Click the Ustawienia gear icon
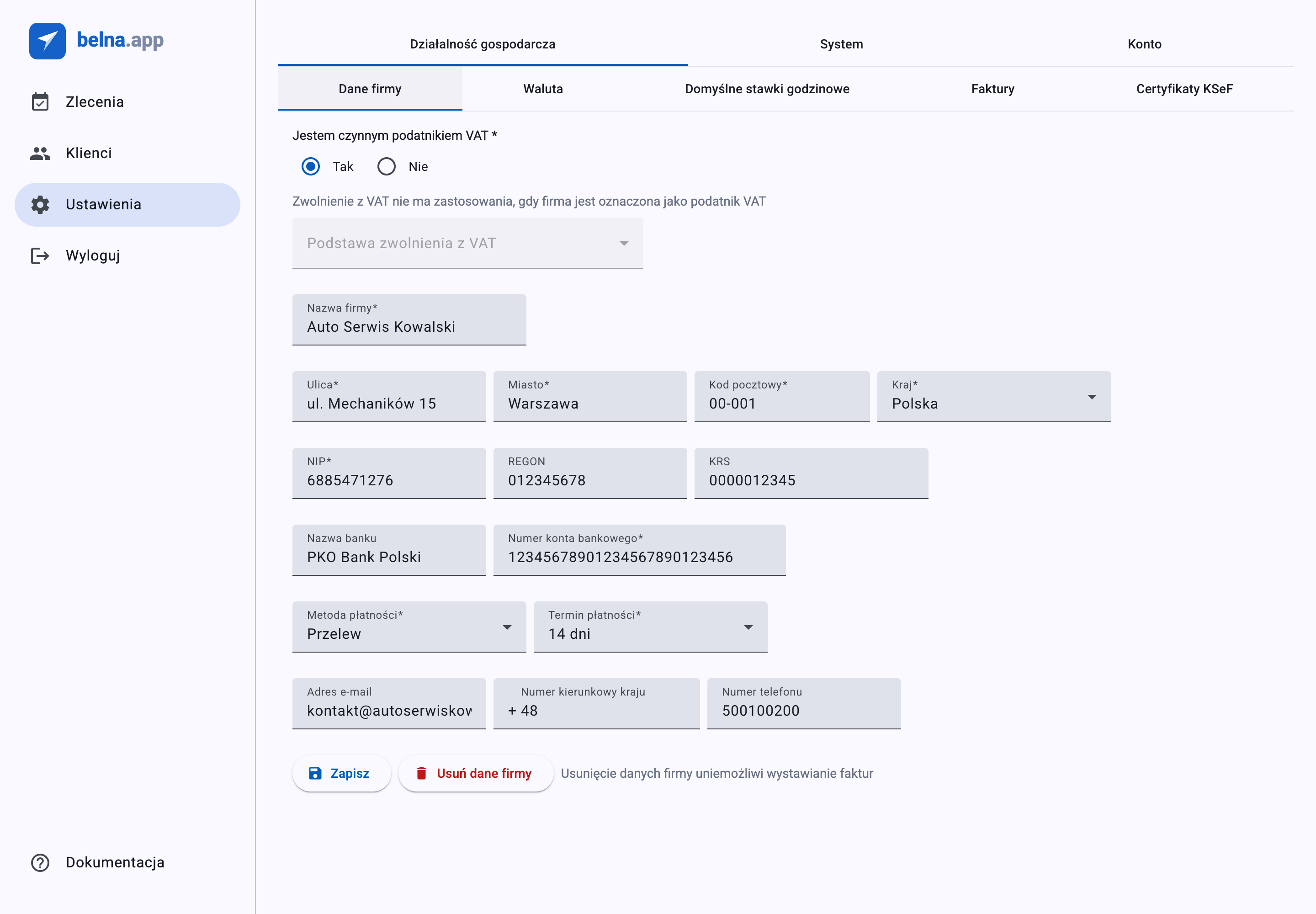 tap(40, 204)
